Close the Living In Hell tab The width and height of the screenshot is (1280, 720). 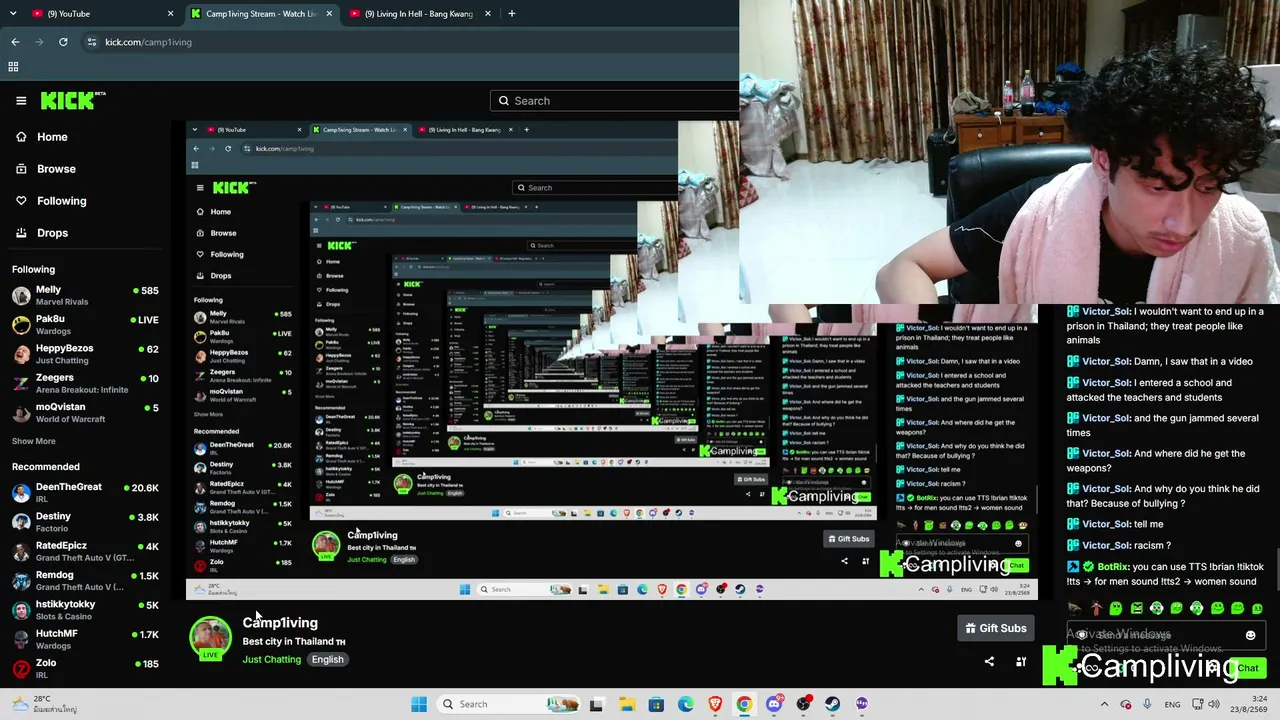[488, 14]
